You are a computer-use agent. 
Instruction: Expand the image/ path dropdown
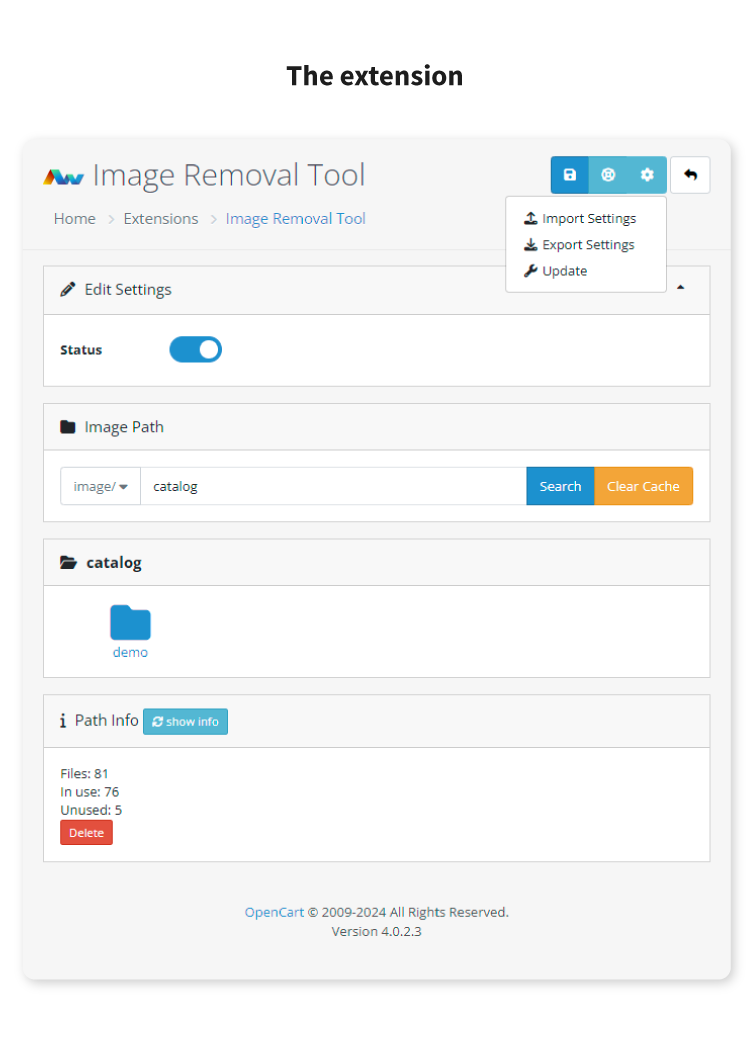tap(101, 487)
